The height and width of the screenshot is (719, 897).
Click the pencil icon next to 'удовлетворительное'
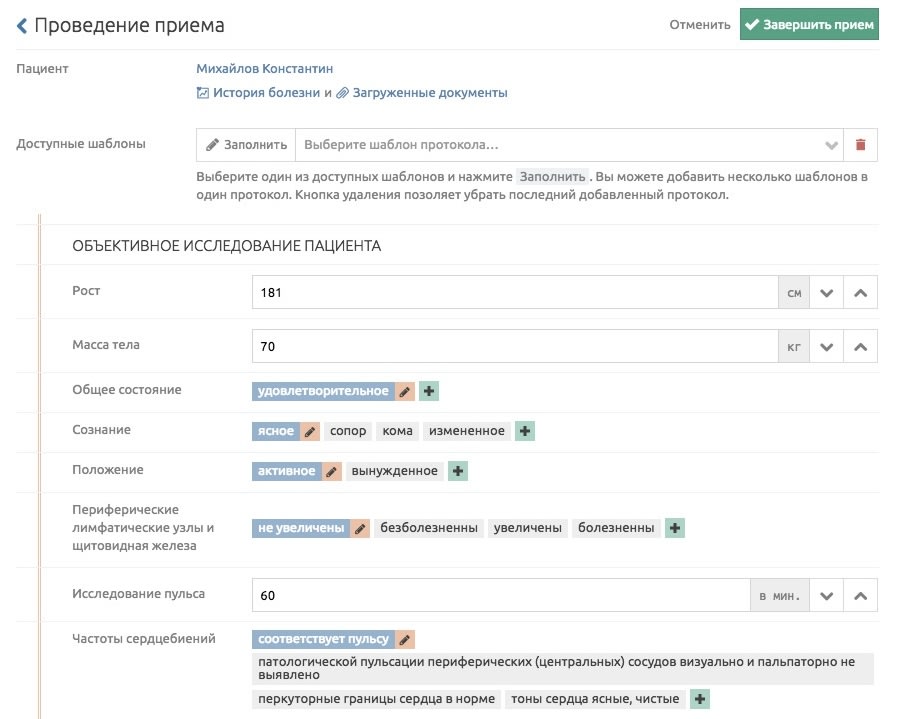click(x=404, y=391)
